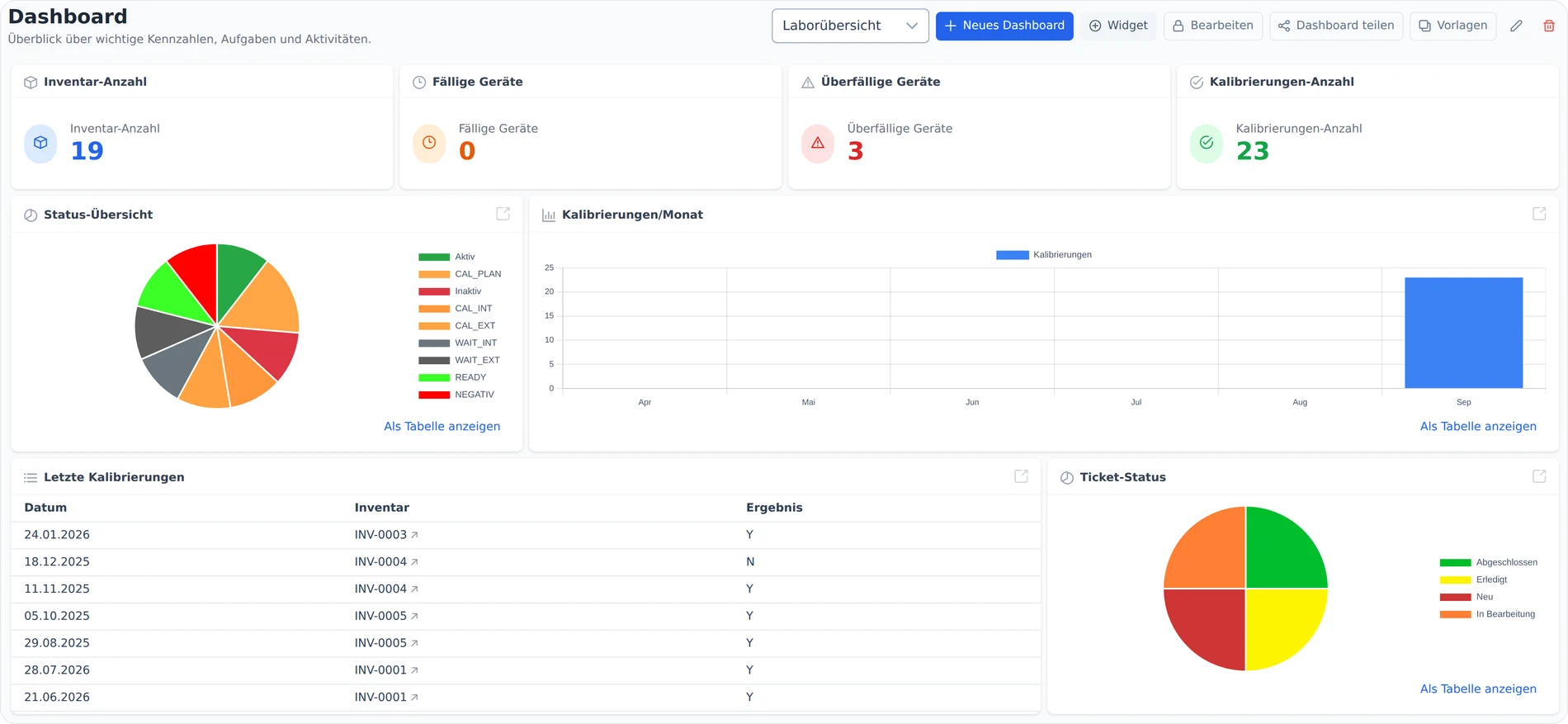Toggle In Bearbeitung legend entry
This screenshot has width=1568, height=724.
[x=1487, y=615]
